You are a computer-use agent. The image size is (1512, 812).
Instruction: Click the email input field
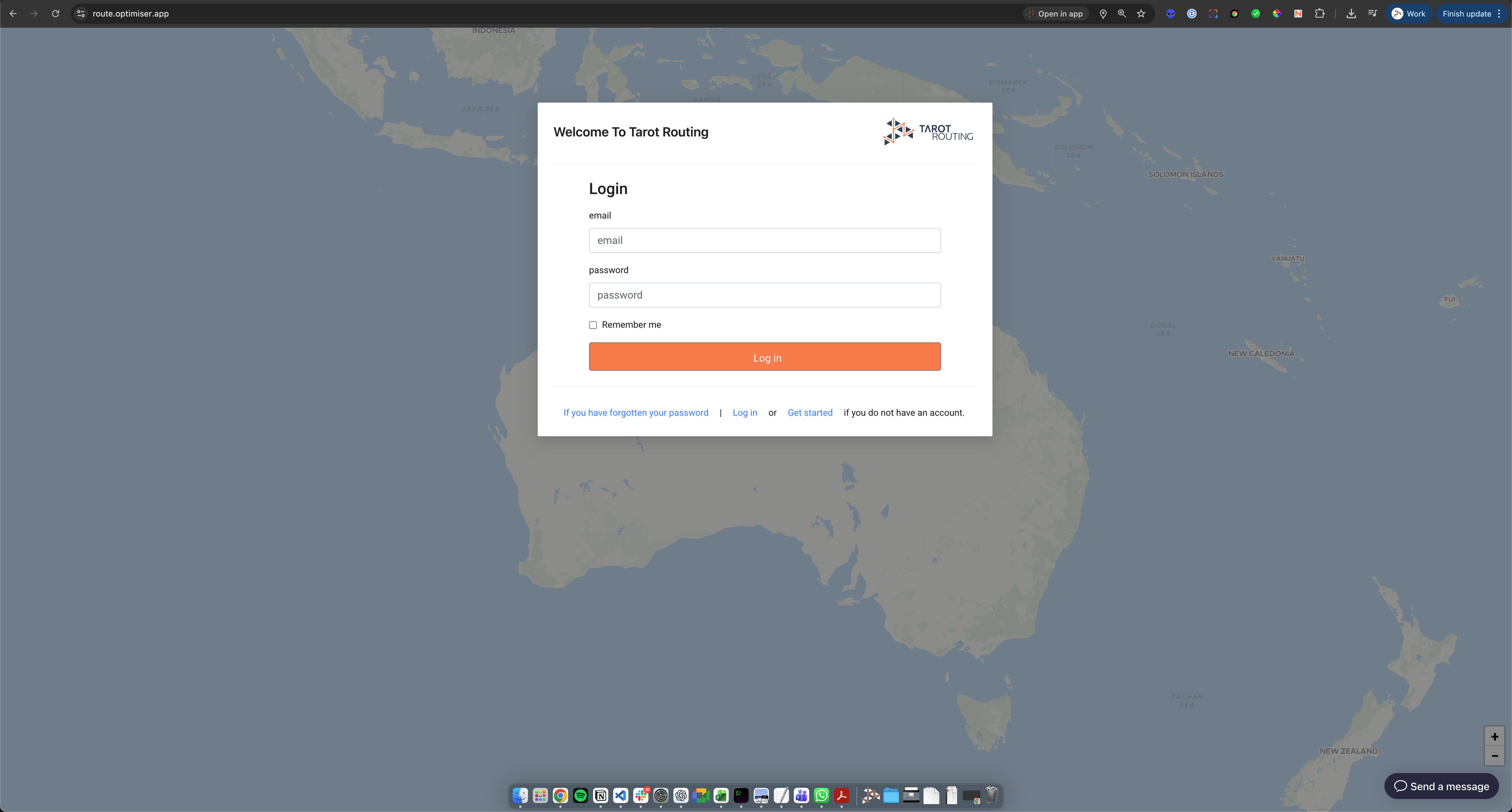[765, 240]
